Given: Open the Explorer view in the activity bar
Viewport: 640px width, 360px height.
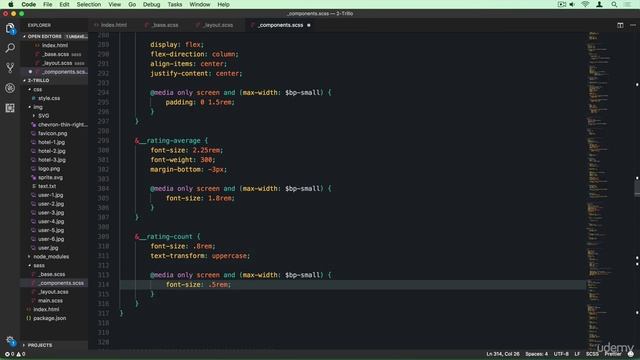Looking at the screenshot, I should point(10,28).
